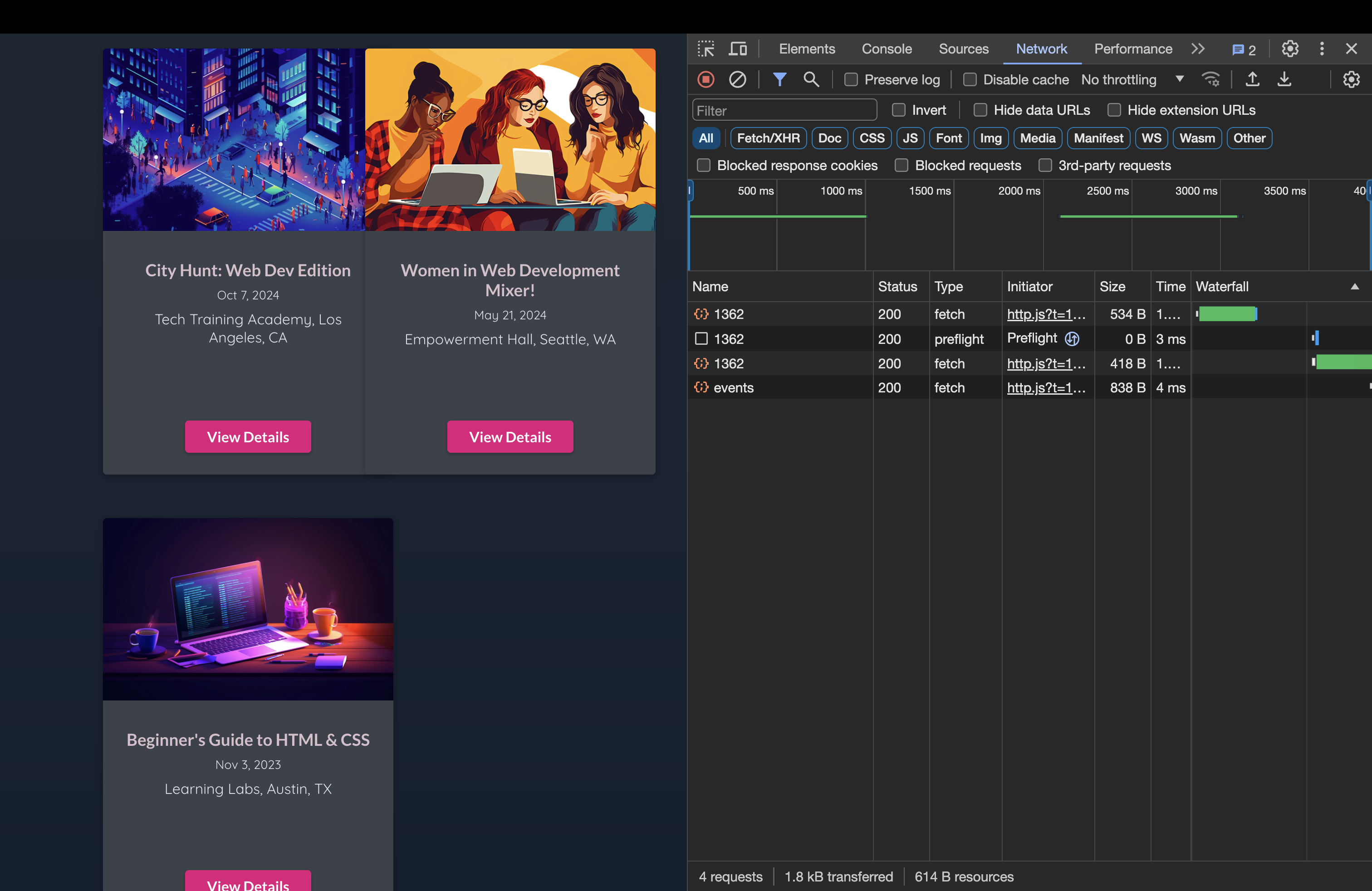Expand more DevTools tabs chevron
The image size is (1372, 891).
click(x=1198, y=49)
